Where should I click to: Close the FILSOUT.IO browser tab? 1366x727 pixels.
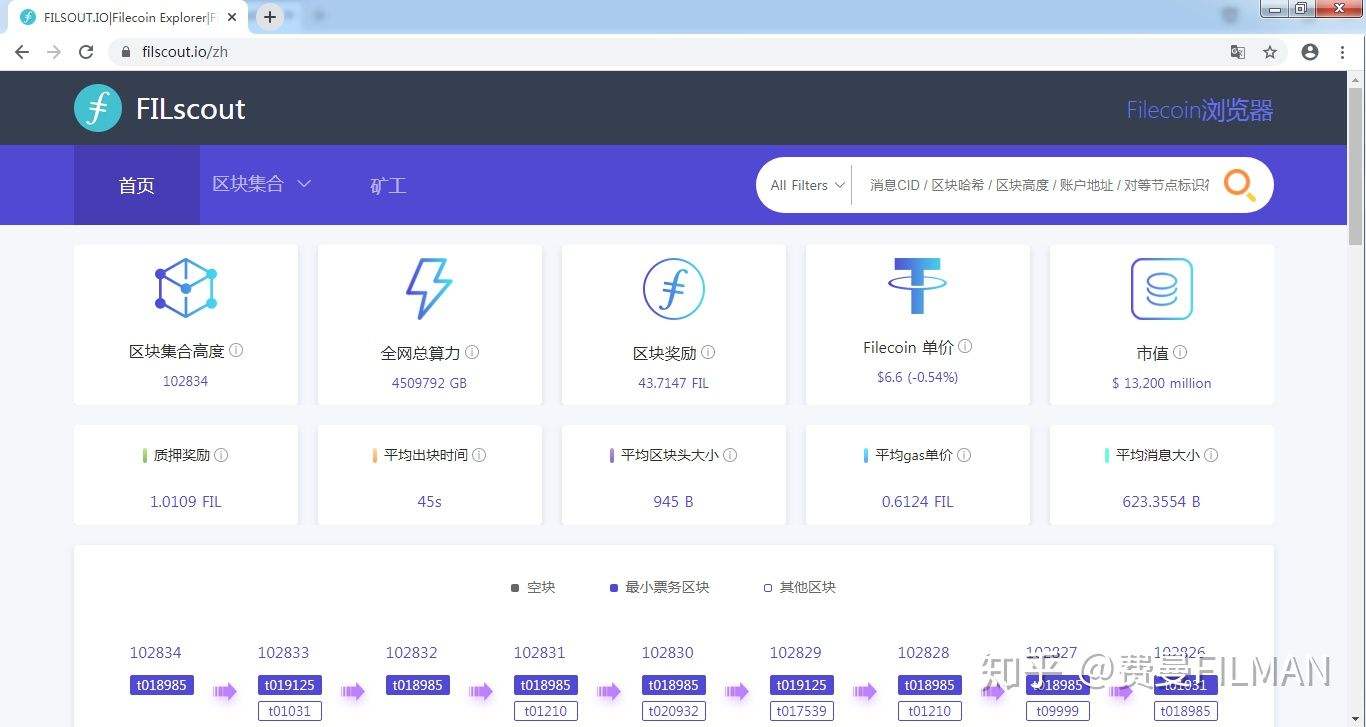(233, 17)
